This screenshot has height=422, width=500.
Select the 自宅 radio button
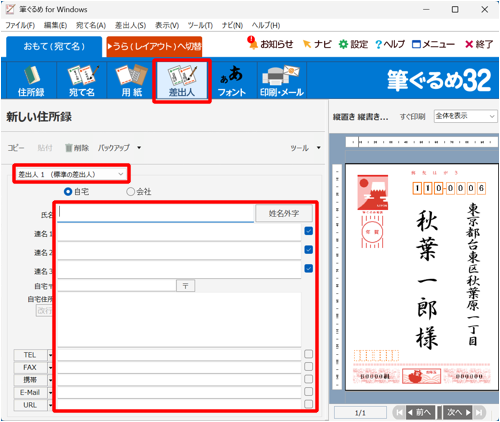pyautogui.click(x=68, y=192)
